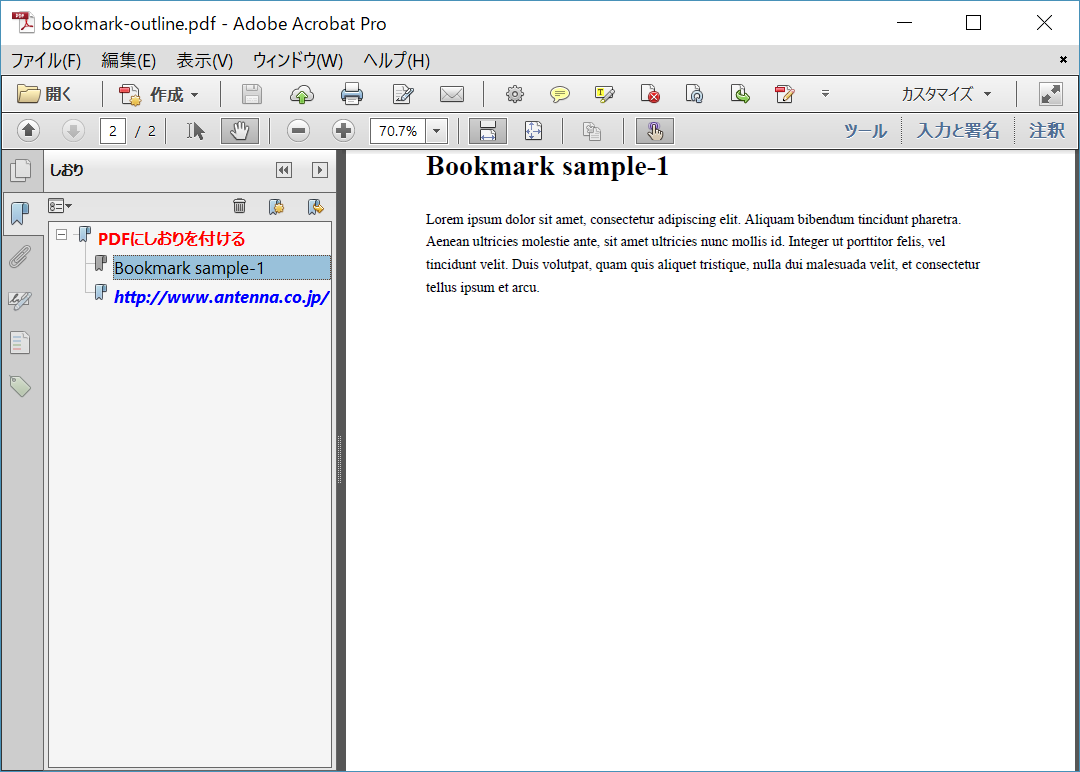
Task: Select the text Selection tool
Action: pyautogui.click(x=194, y=130)
